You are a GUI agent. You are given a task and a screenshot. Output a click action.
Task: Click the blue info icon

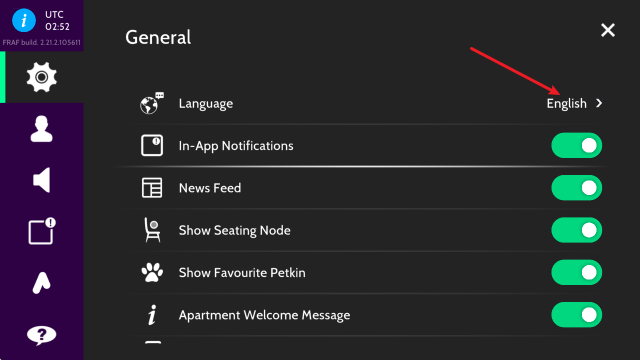click(x=24, y=20)
